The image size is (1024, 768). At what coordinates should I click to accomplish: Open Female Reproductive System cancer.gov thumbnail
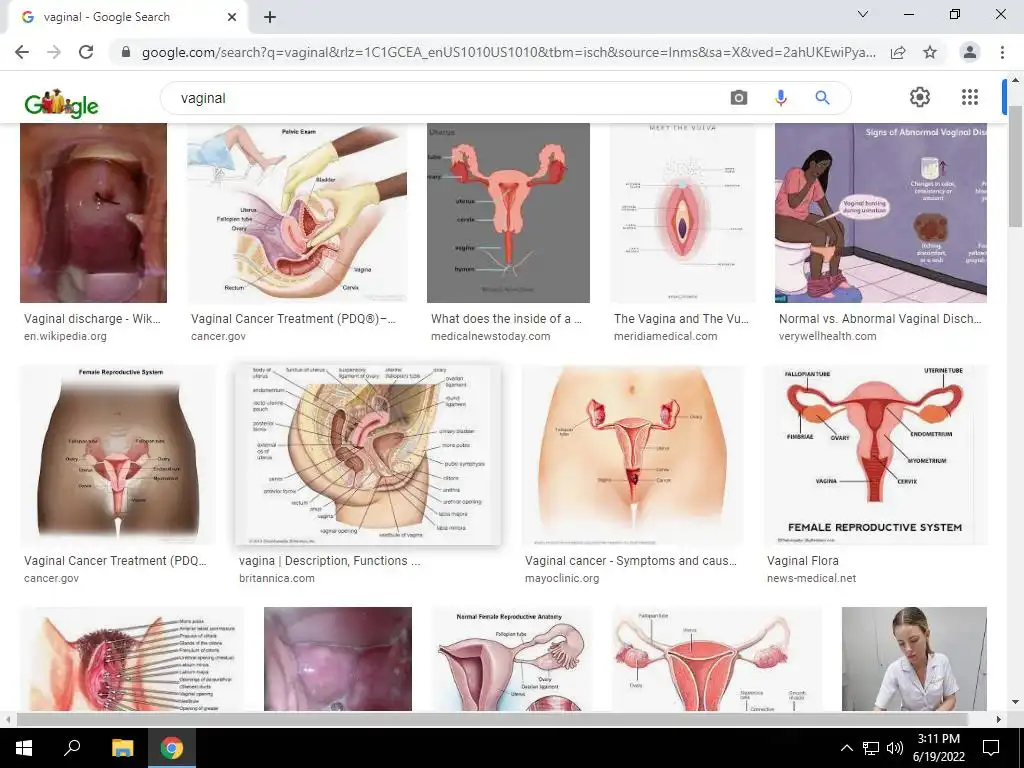pos(118,455)
